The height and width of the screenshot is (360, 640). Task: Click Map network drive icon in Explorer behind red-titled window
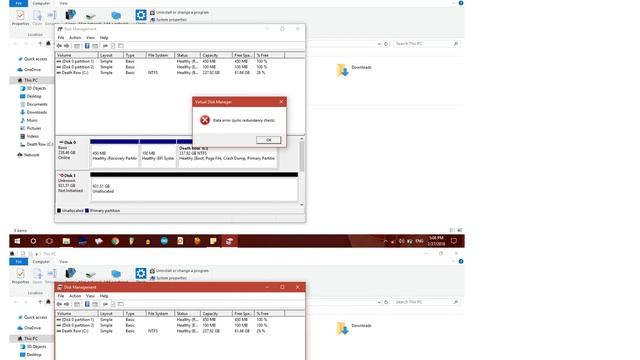click(90, 275)
